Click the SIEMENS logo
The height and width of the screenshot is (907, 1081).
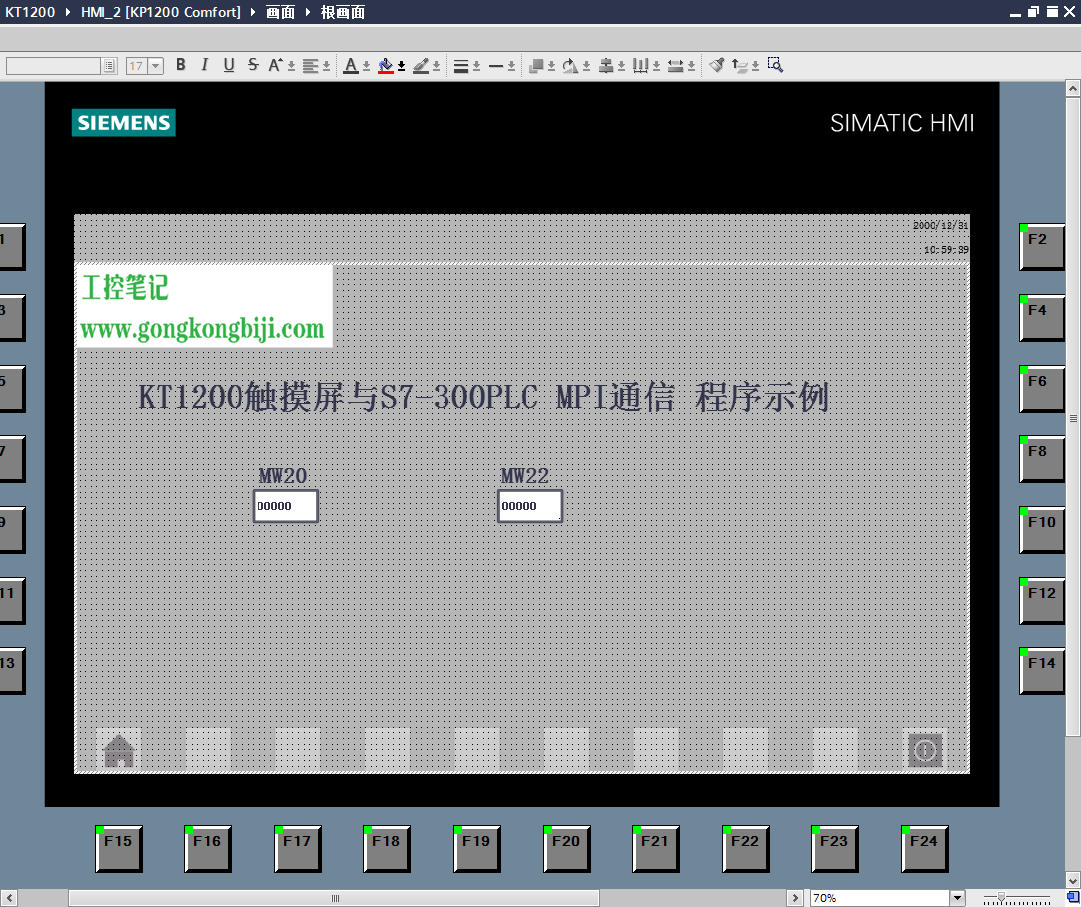[123, 123]
